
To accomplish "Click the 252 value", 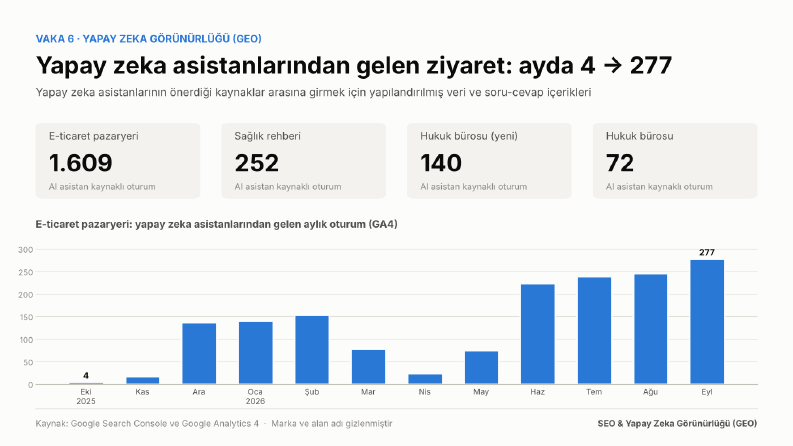I will 256,163.
